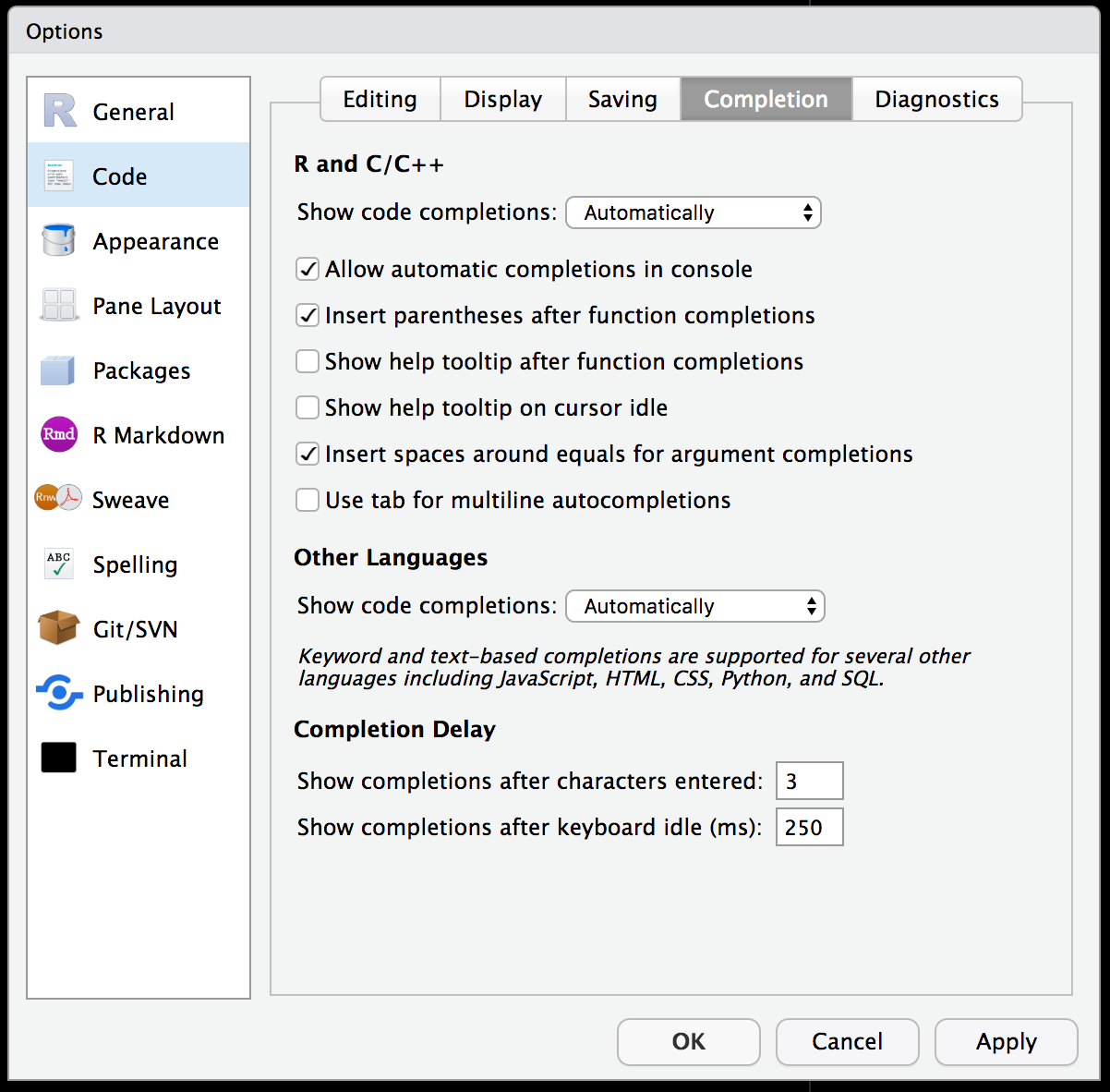Click the Automatically dropdown stepper arrows
The image size is (1110, 1092).
[x=806, y=212]
